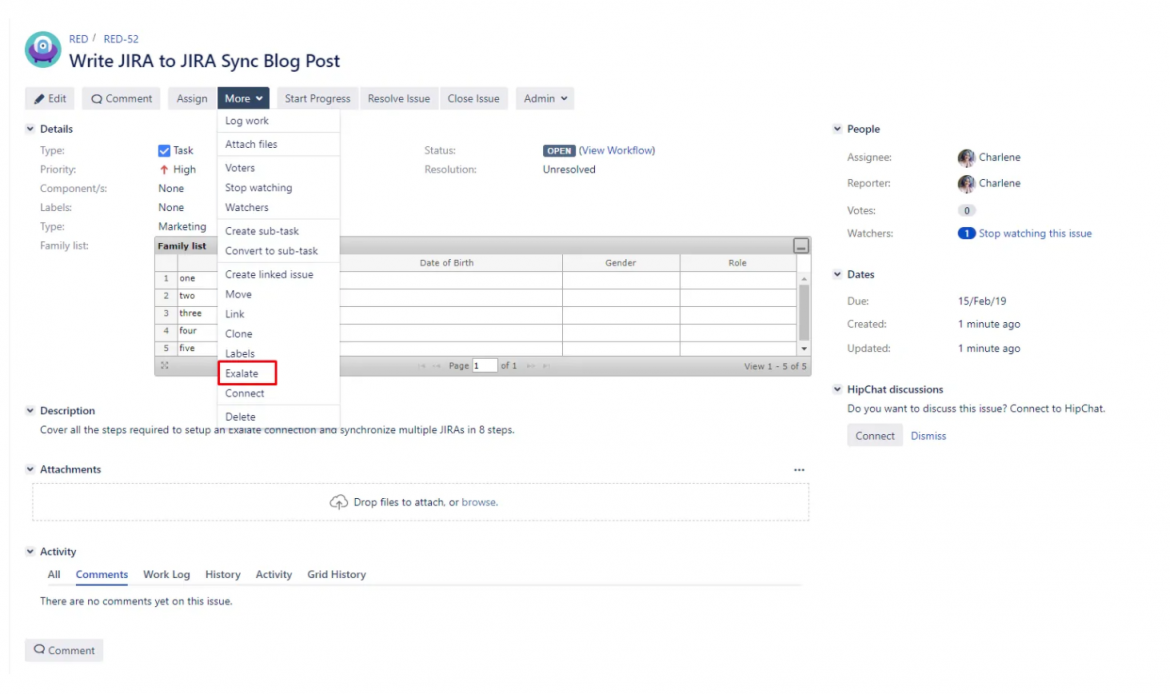Switch to the Activity tab beside History
This screenshot has width=1170, height=694.
(274, 575)
